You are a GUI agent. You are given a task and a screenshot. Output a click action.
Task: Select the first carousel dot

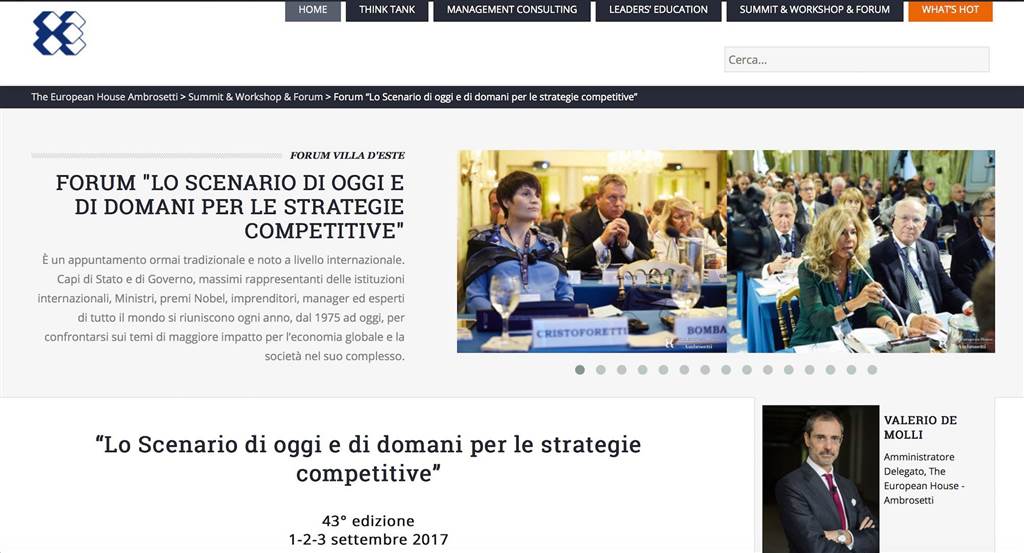(x=580, y=370)
